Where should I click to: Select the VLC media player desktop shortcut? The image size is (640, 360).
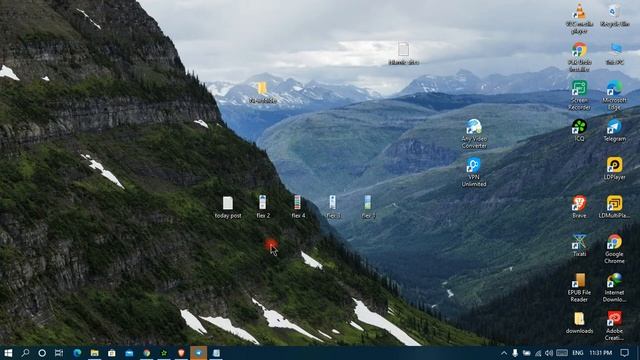click(579, 17)
